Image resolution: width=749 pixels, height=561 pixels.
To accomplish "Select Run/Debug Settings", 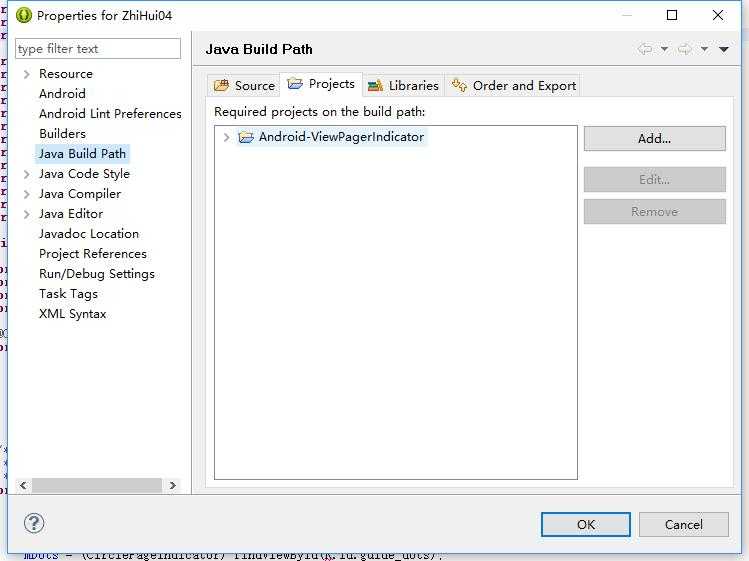I will [97, 274].
